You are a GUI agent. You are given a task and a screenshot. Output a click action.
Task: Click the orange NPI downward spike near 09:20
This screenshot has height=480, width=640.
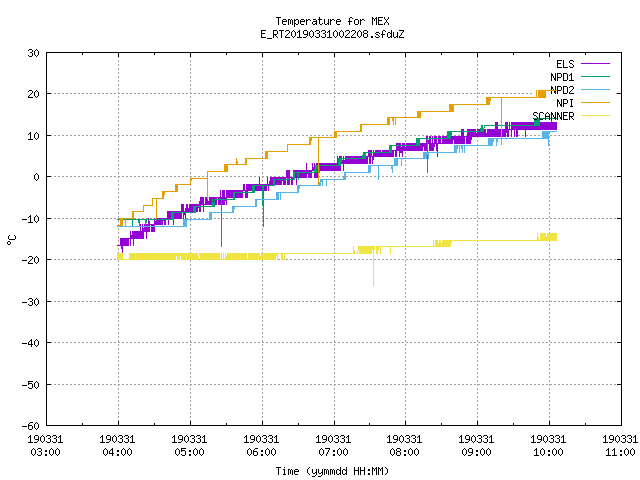(501, 121)
